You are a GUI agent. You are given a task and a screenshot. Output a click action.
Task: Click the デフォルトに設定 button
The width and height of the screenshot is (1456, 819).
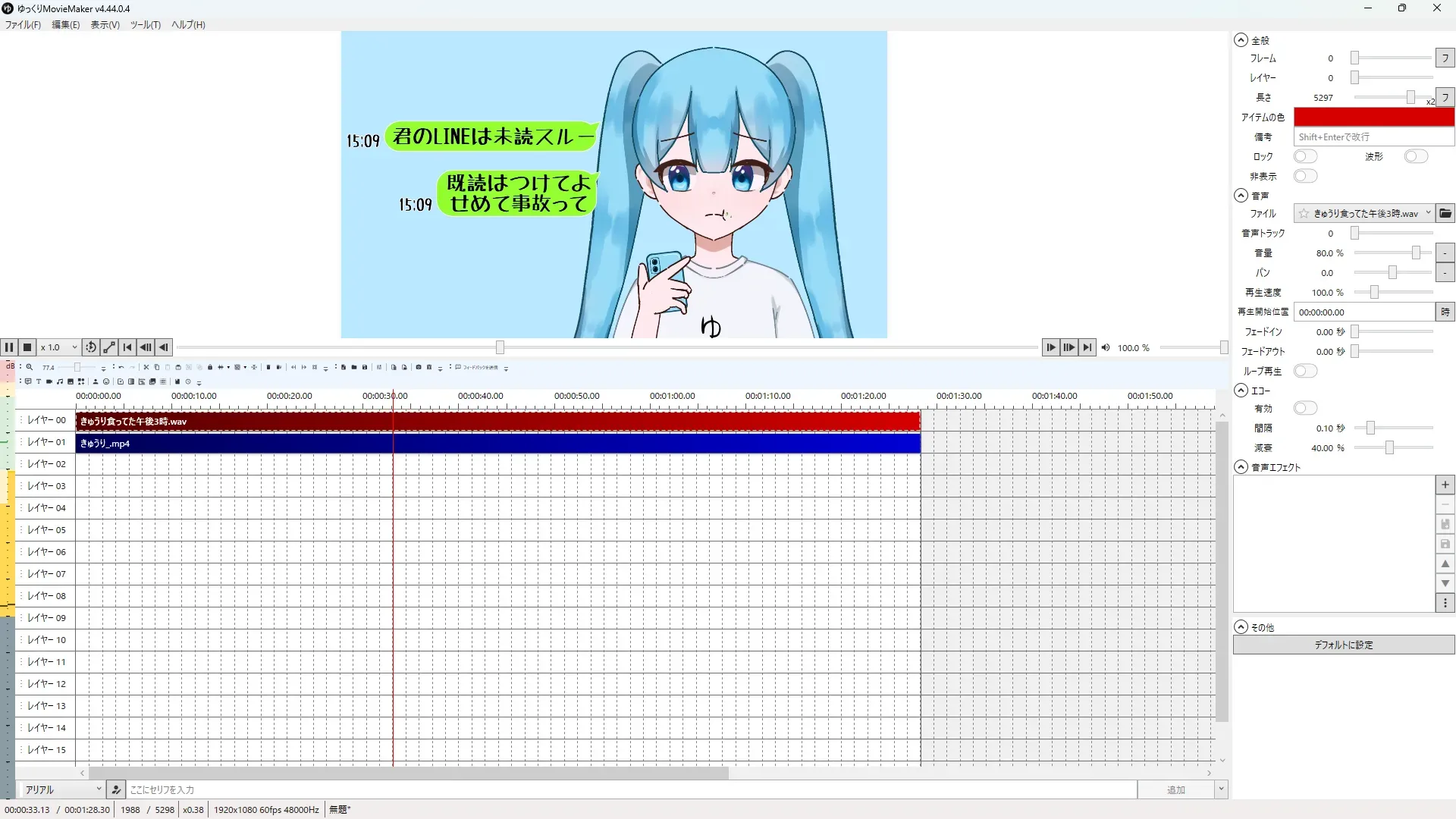1343,645
